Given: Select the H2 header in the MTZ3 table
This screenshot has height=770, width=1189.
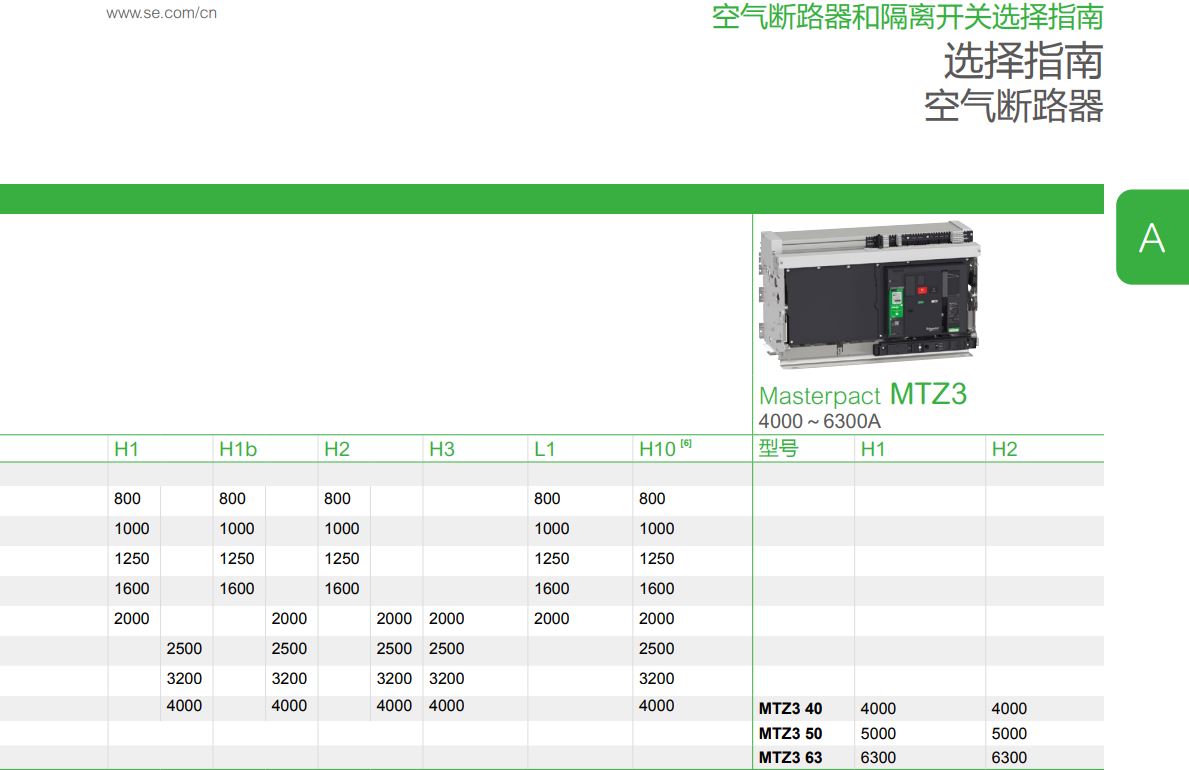Looking at the screenshot, I should (1004, 449).
